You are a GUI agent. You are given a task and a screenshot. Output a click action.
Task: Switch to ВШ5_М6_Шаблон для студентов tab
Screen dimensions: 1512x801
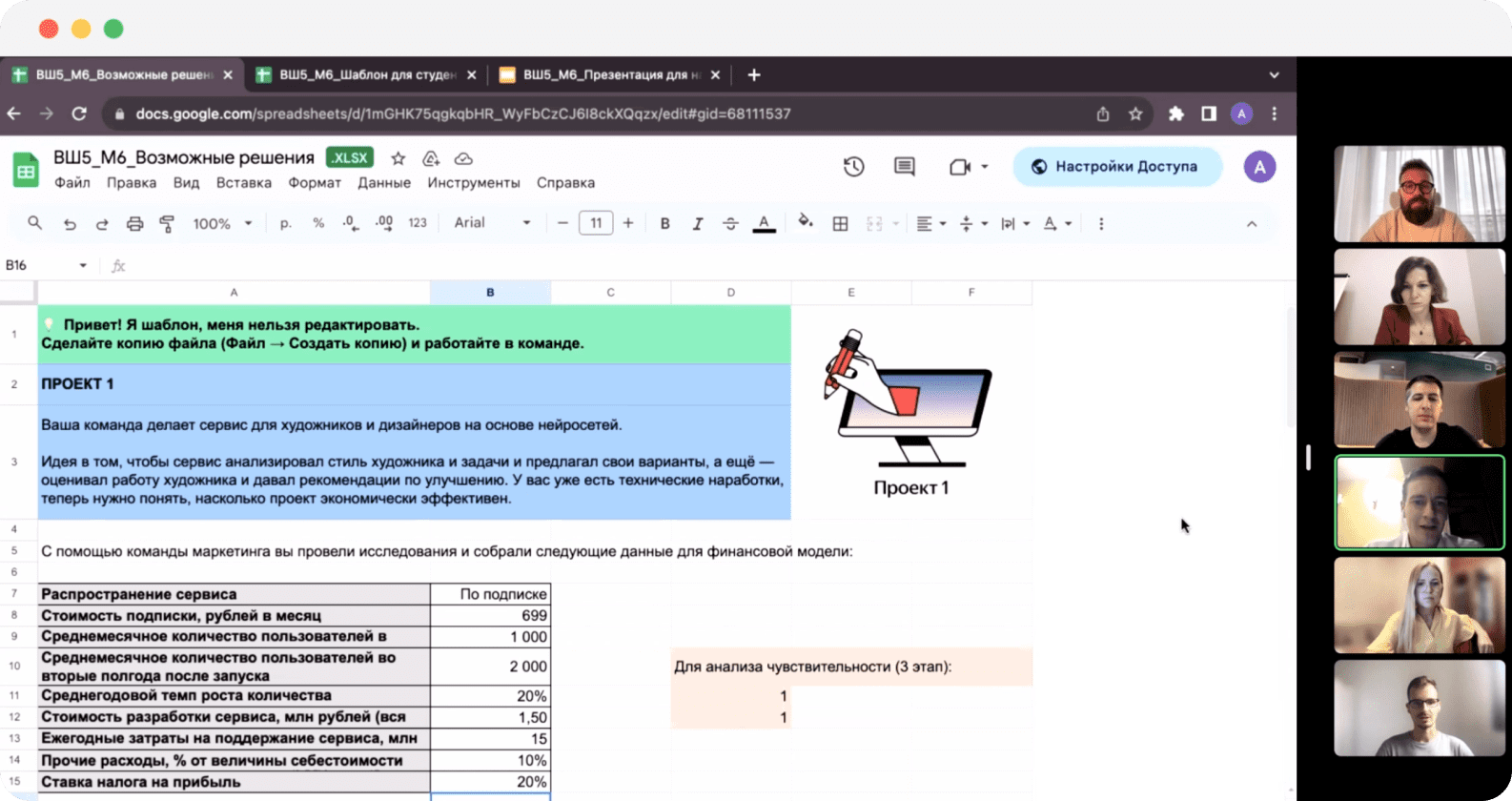coord(366,75)
